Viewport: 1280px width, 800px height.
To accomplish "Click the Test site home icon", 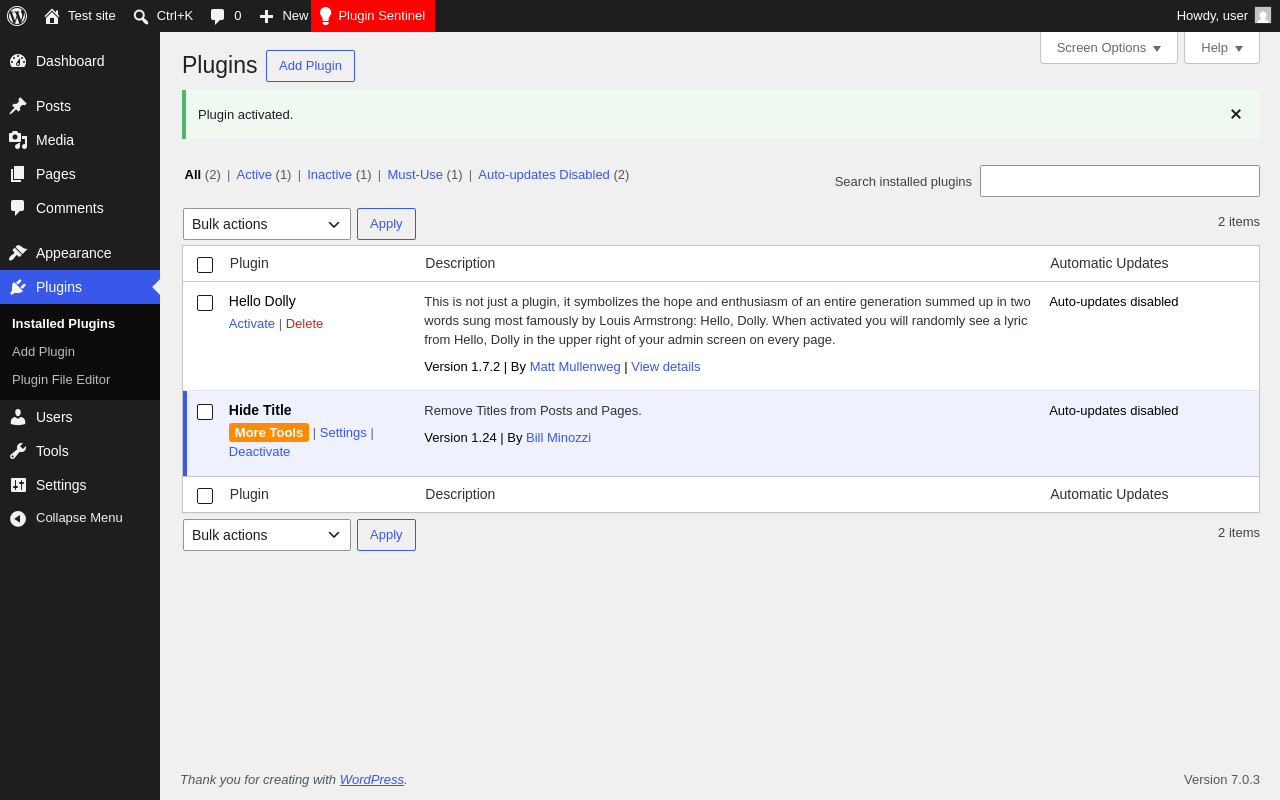I will (52, 16).
